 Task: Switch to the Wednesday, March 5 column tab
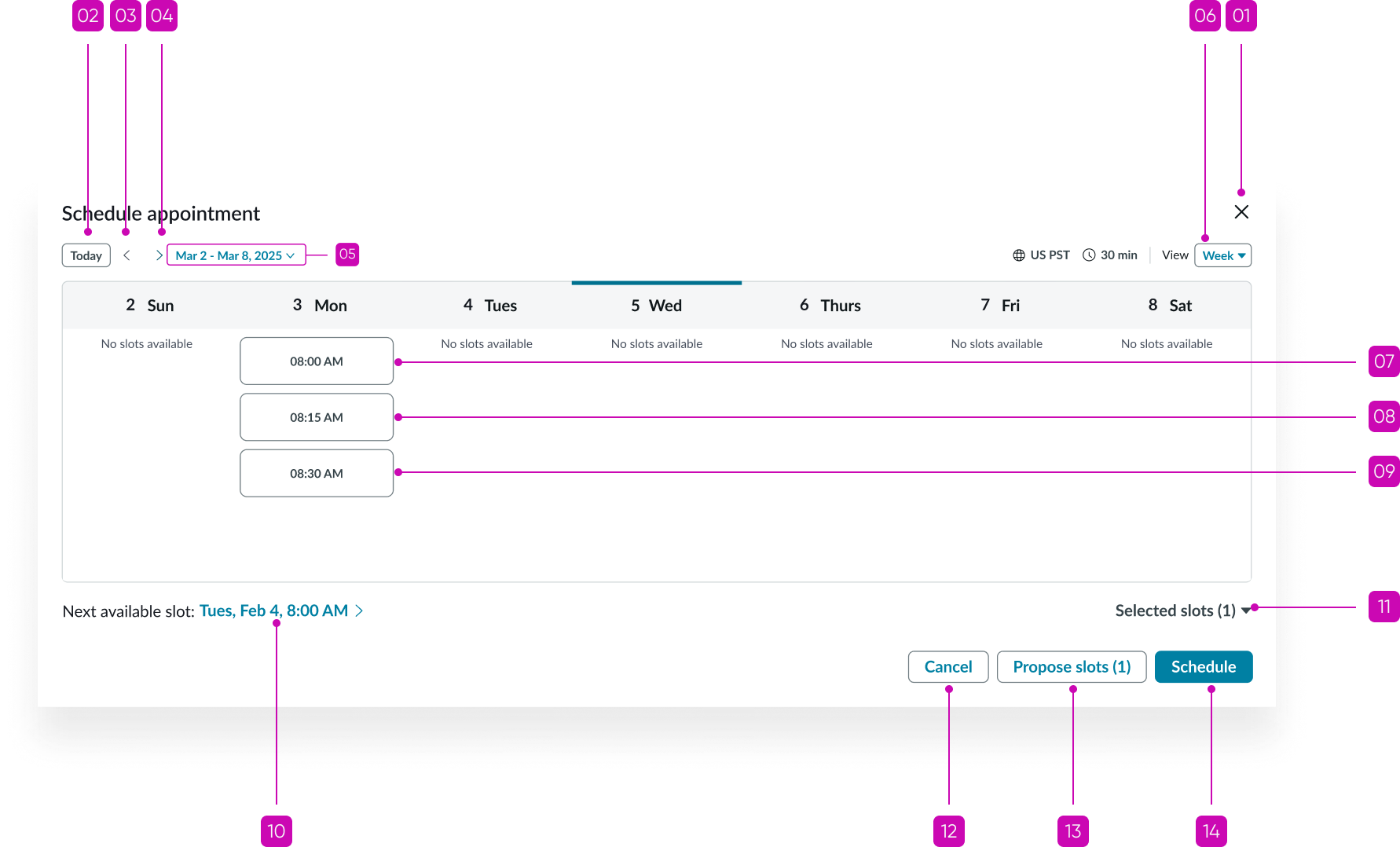[x=656, y=305]
